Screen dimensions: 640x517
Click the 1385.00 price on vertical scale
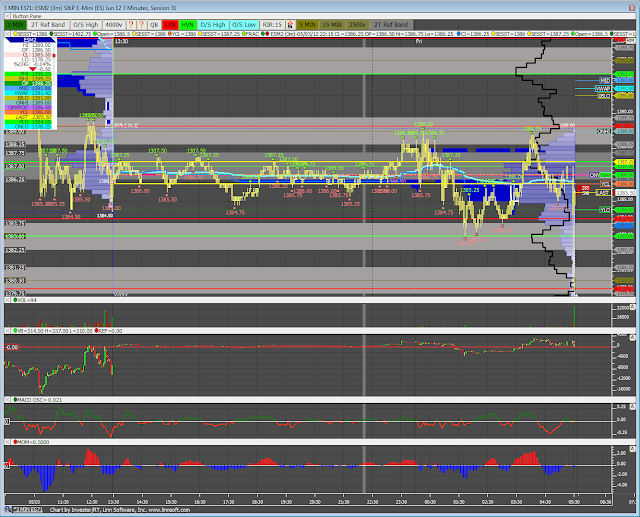pyautogui.click(x=624, y=199)
